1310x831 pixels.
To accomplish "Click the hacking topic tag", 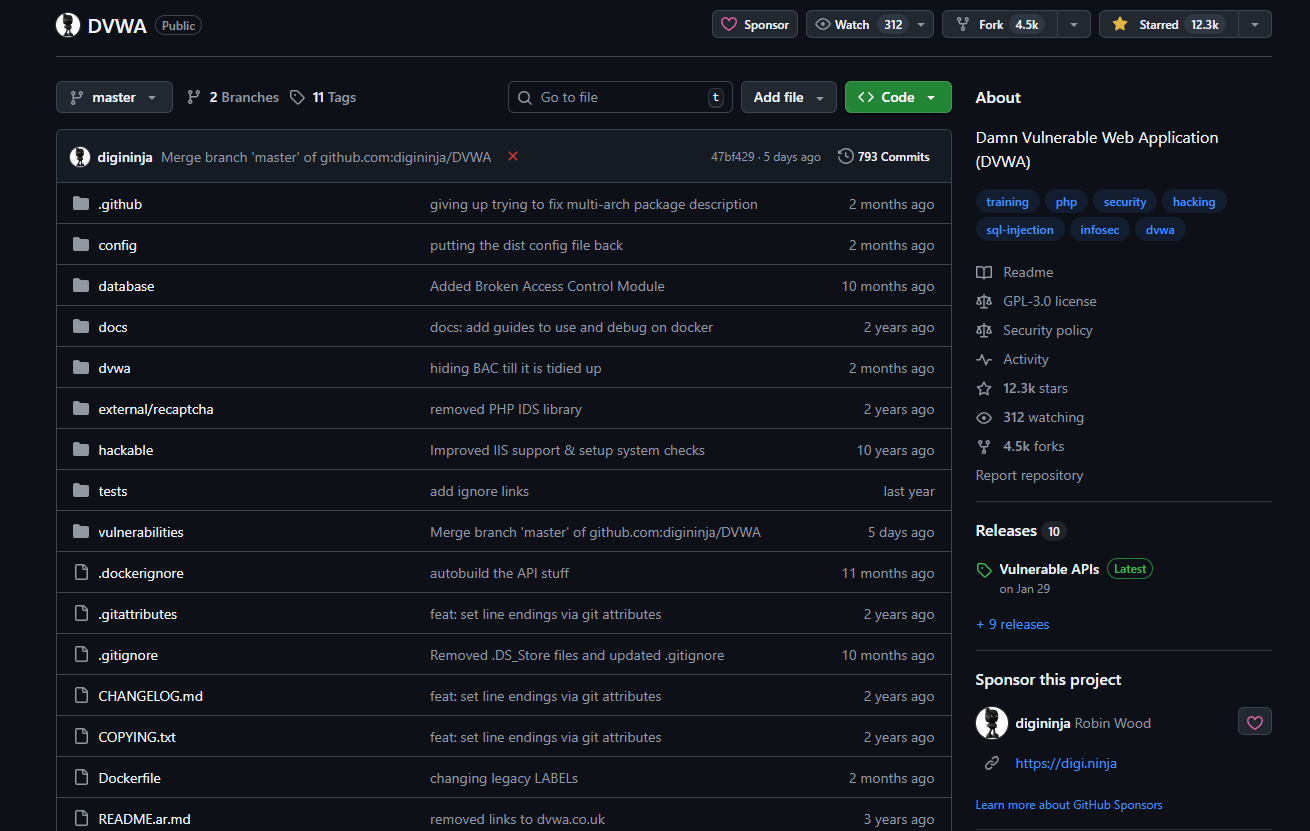I will (x=1194, y=202).
